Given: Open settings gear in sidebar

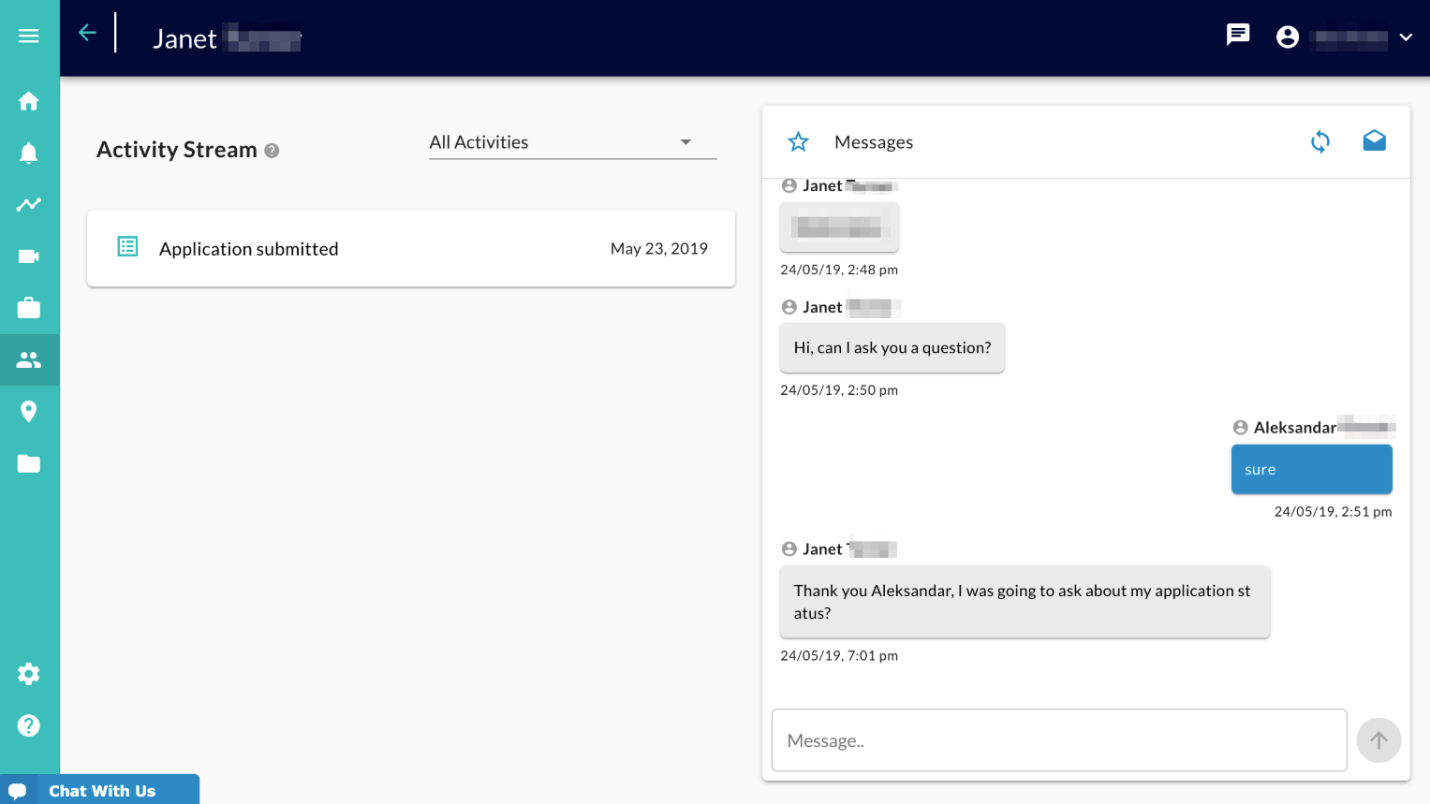Looking at the screenshot, I should pos(29,674).
